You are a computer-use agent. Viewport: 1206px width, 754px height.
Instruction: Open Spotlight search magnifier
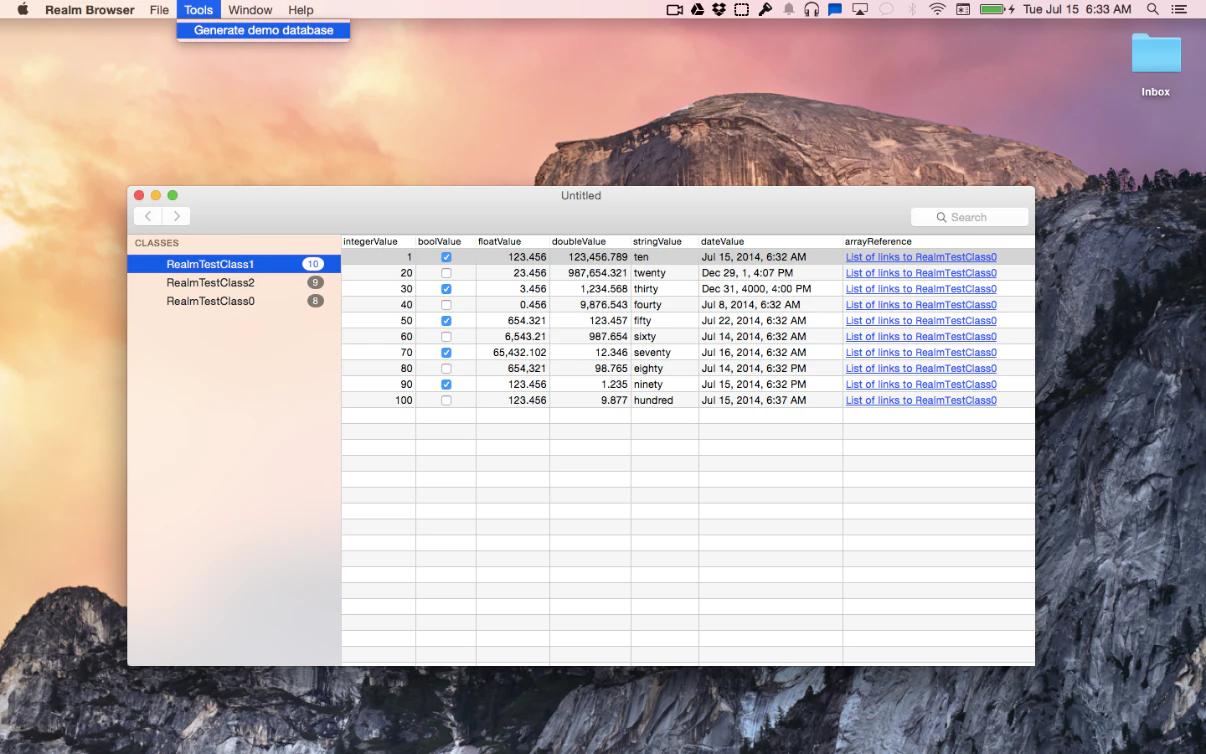1152,10
